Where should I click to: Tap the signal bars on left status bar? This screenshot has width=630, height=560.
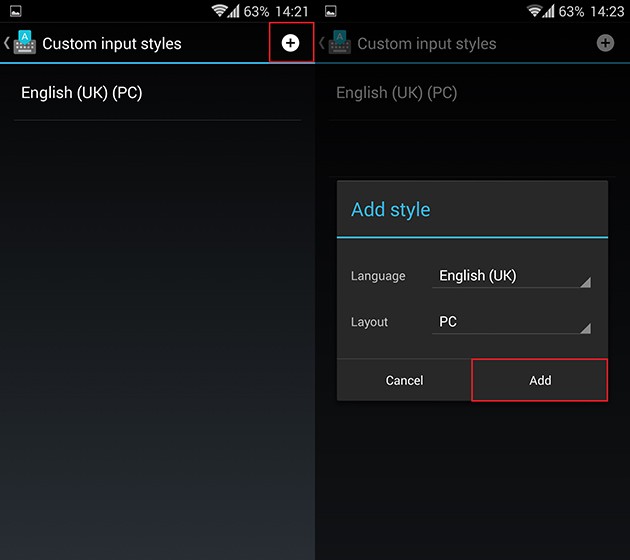[233, 11]
